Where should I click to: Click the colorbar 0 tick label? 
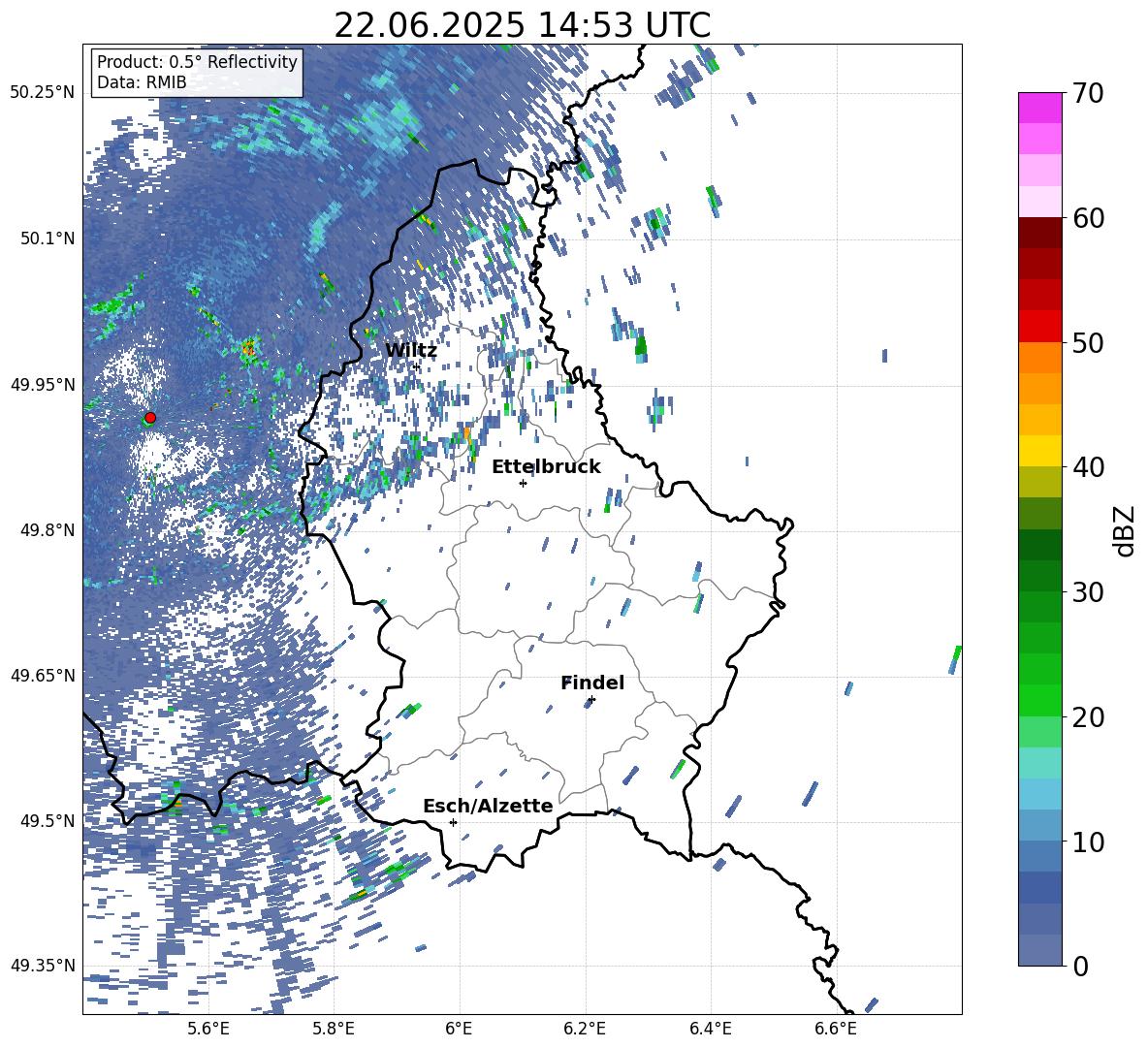point(1080,966)
